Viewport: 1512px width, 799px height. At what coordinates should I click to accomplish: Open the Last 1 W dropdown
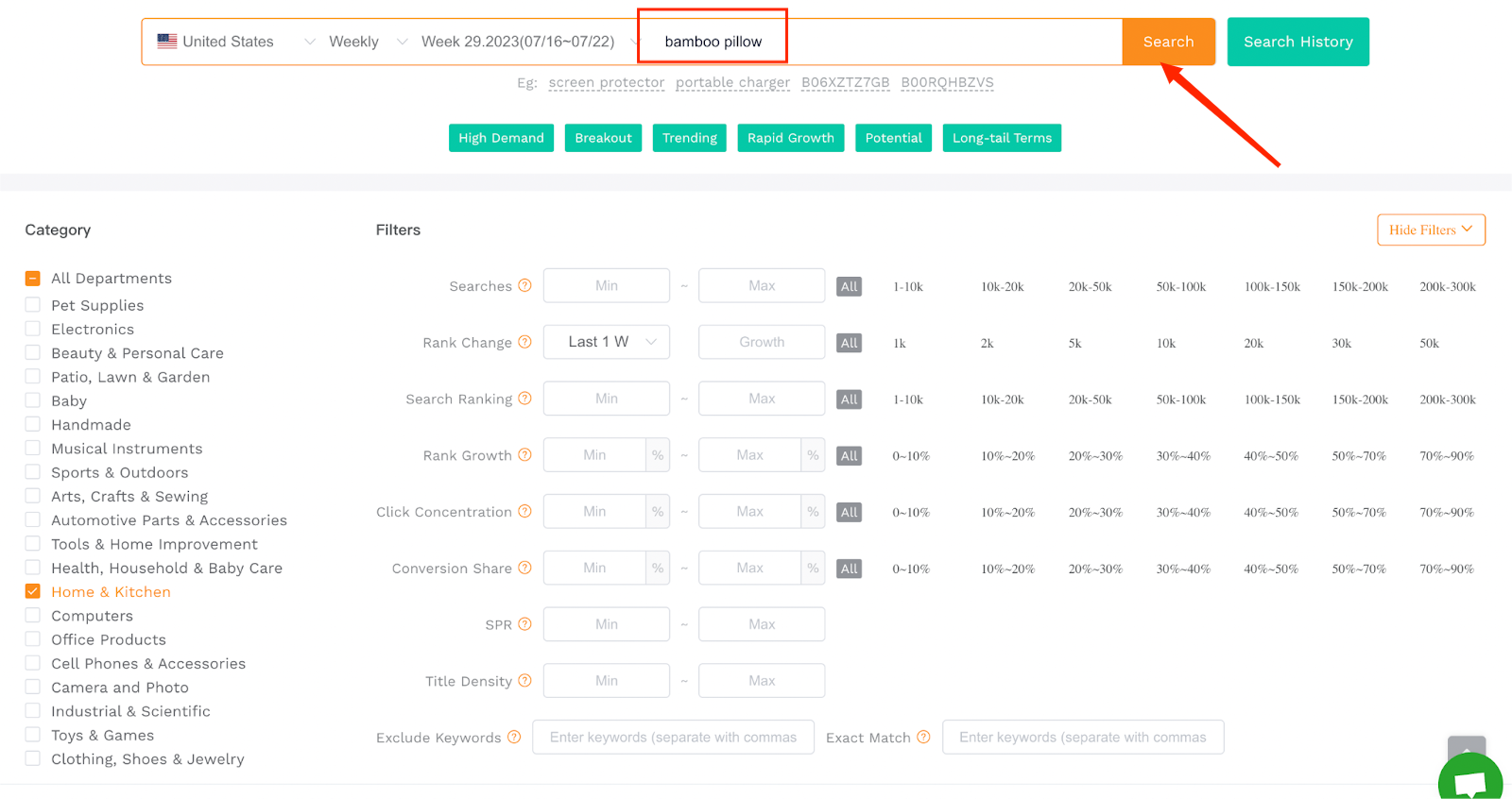pyautogui.click(x=607, y=342)
